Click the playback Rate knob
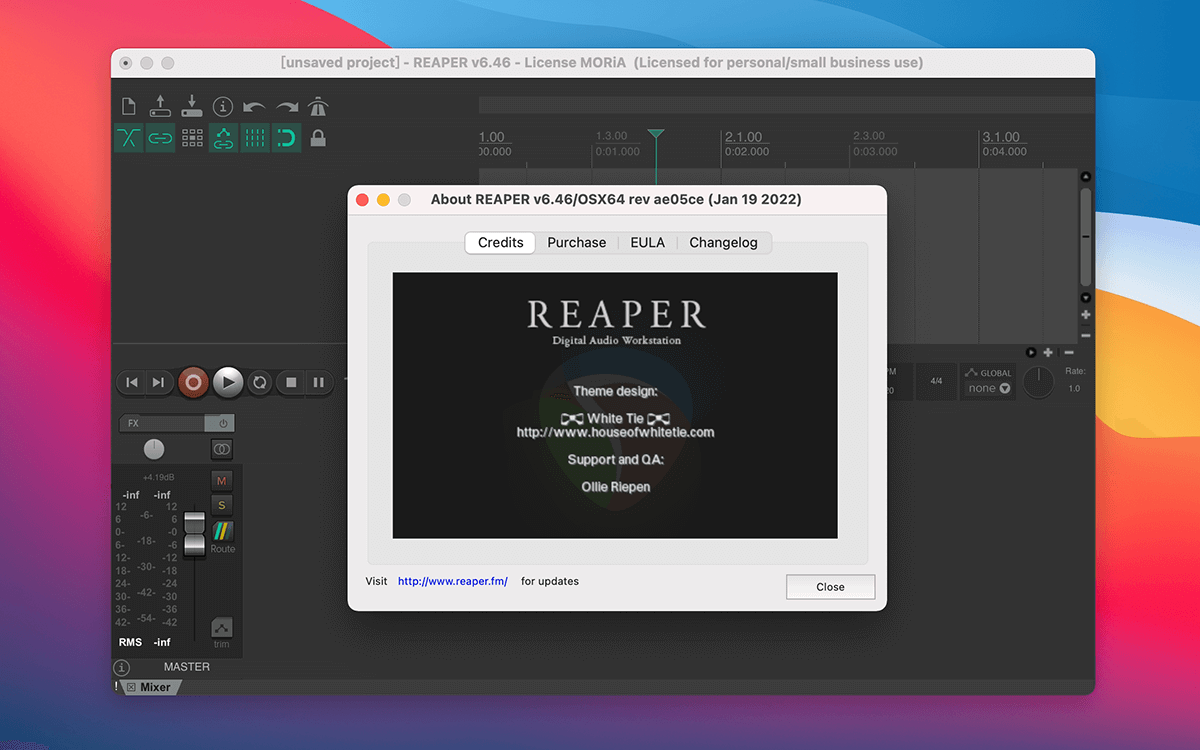This screenshot has height=750, width=1200. (1038, 382)
